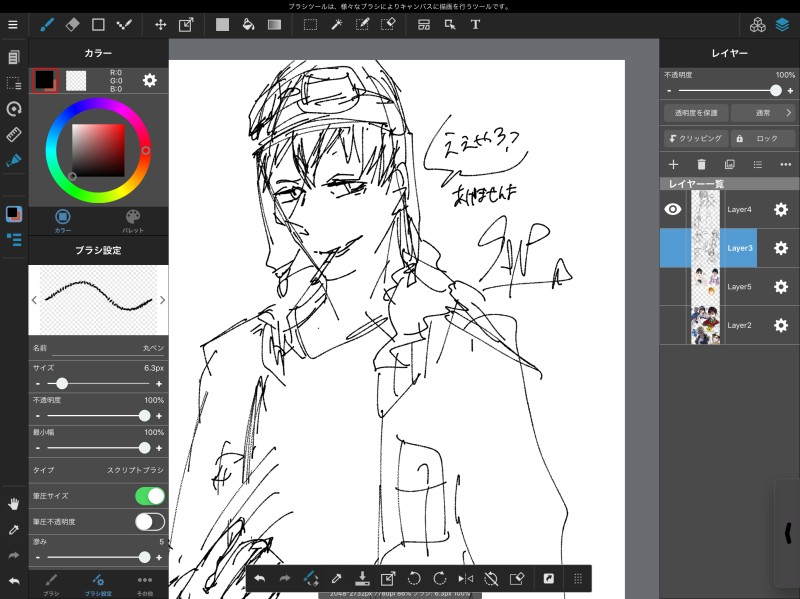Open the materials cubes panel
This screenshot has width=800, height=599.
tap(758, 24)
